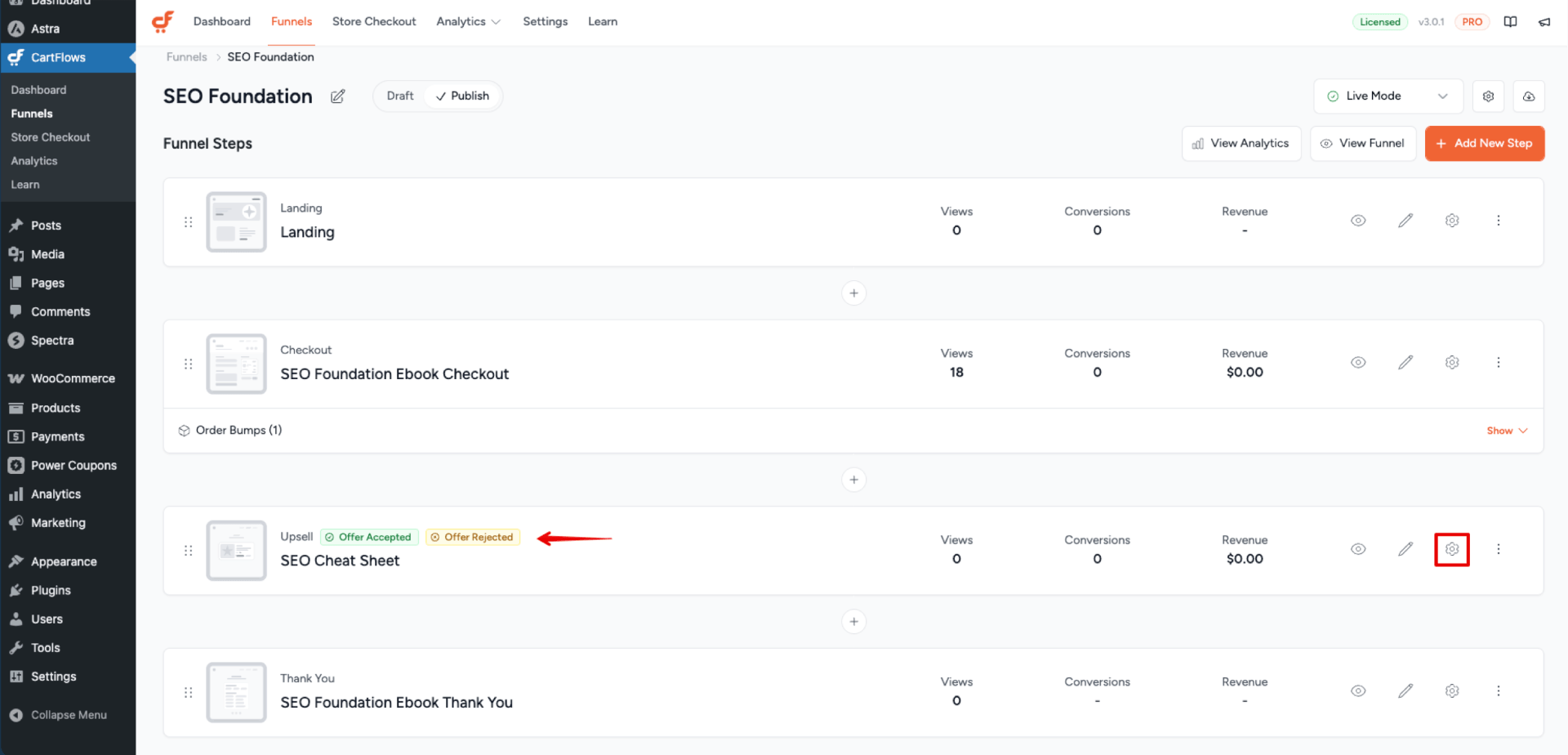
Task: Preview the Checkout step with eye icon
Action: coord(1358,363)
